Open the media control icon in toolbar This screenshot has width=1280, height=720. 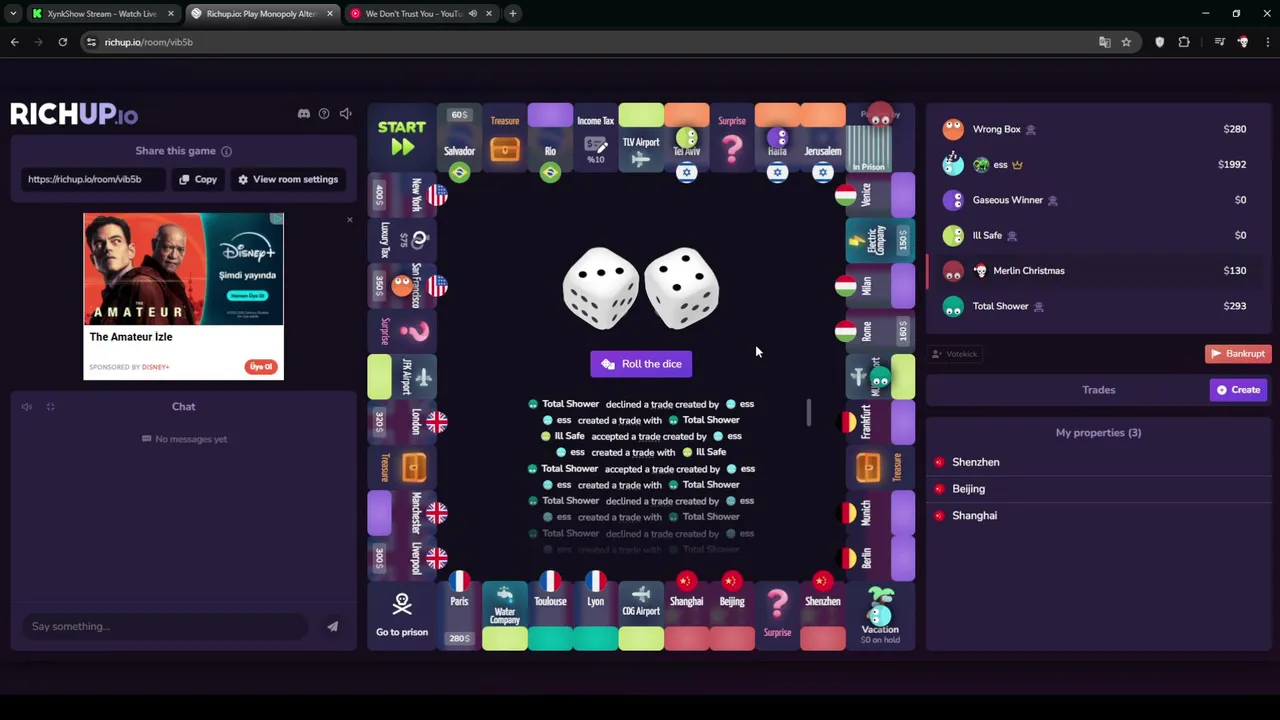click(1219, 42)
